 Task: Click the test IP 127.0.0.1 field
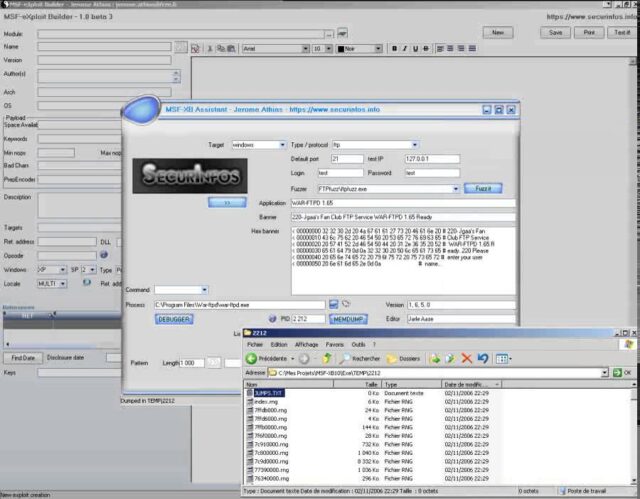tap(432, 159)
